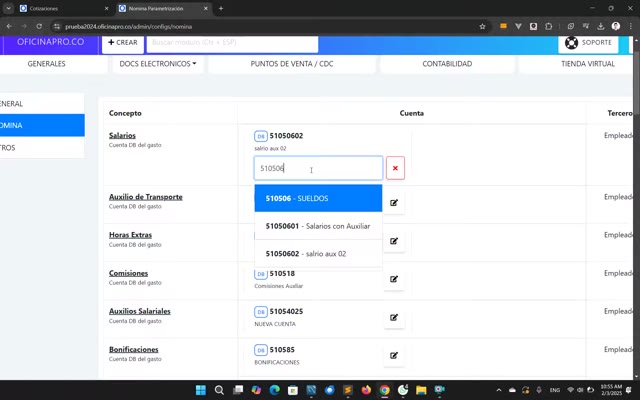Open Chrome three-dot menu

pos(631,27)
